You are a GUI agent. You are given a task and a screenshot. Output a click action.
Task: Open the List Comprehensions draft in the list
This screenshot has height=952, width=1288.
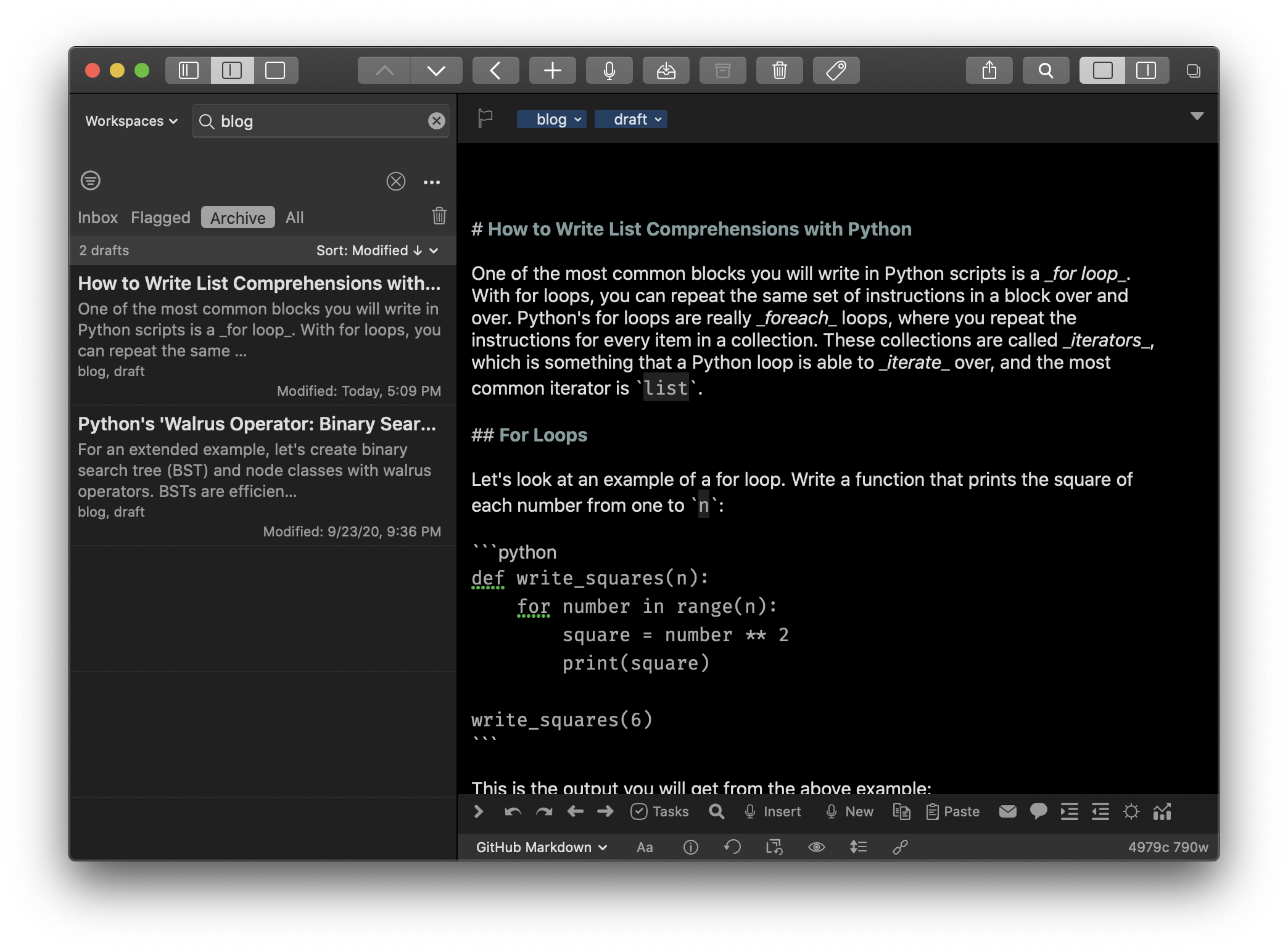click(x=262, y=335)
